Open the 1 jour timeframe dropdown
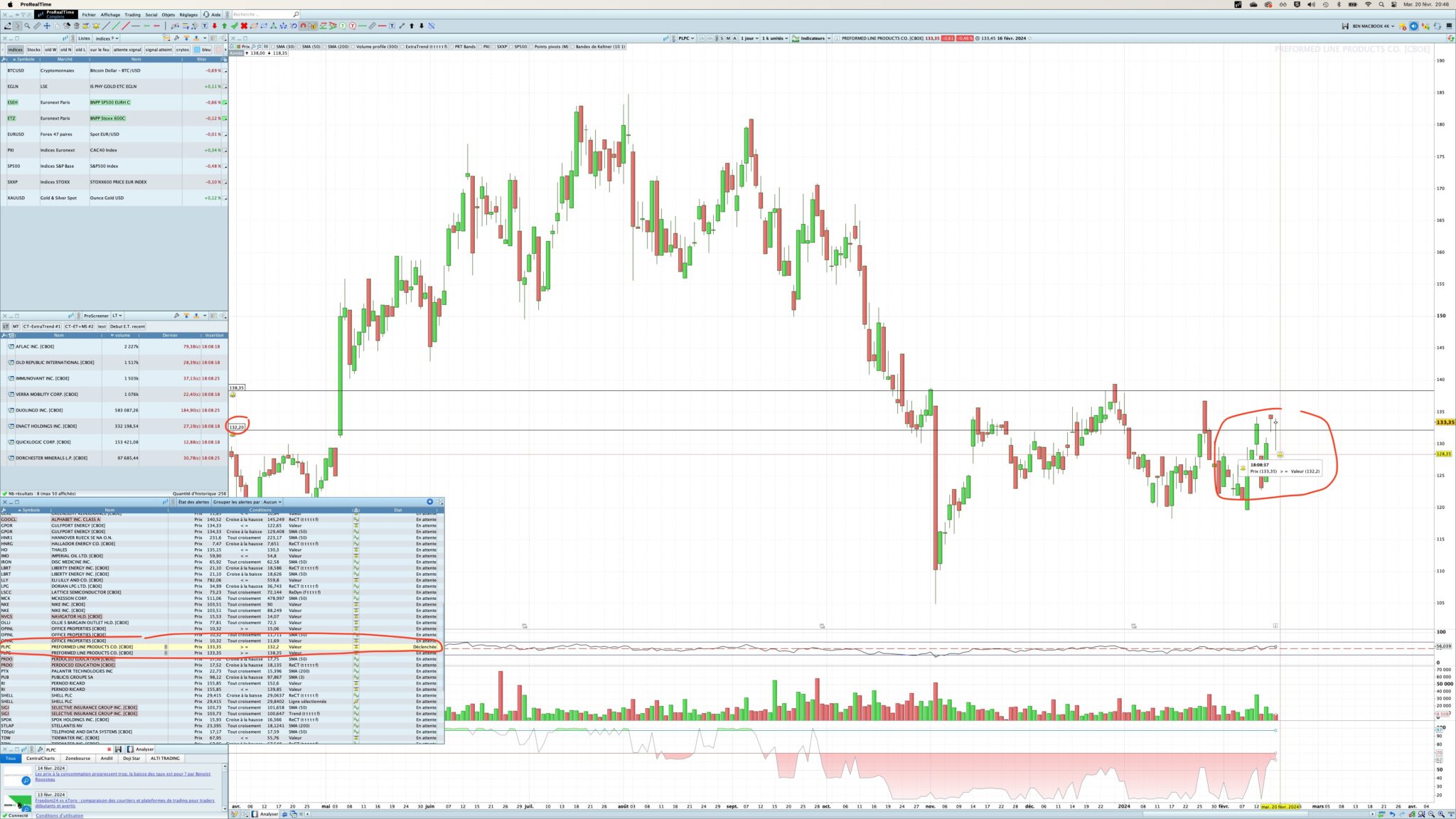This screenshot has height=819, width=1456. pyautogui.click(x=750, y=38)
